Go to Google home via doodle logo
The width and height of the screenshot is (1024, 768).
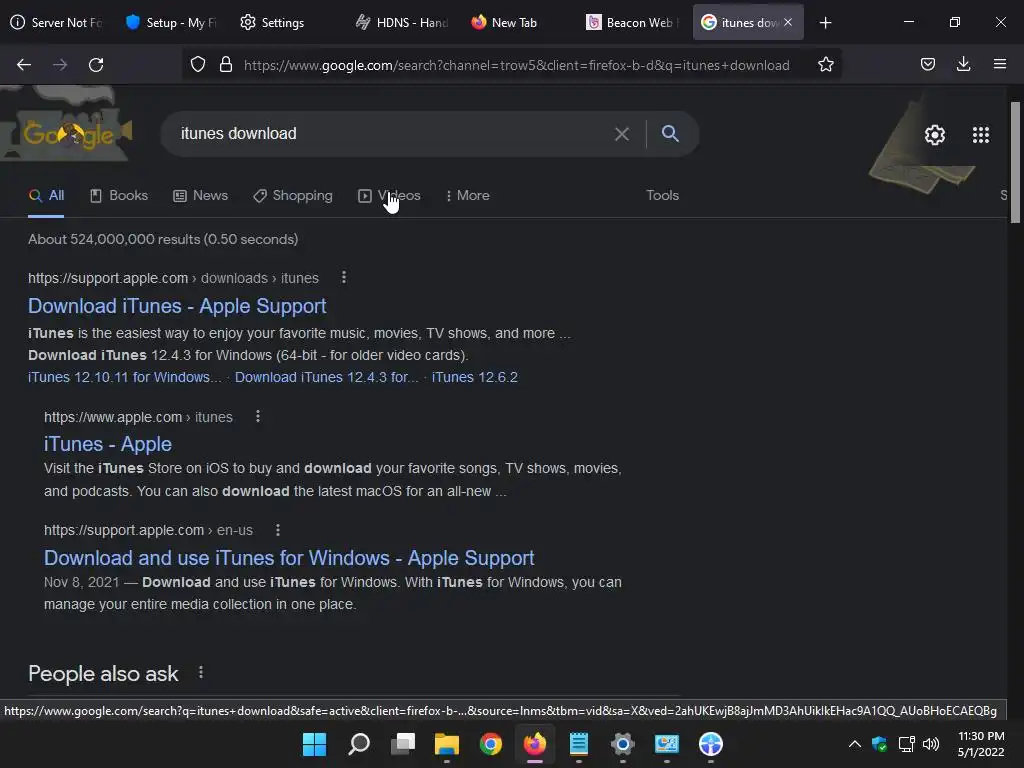(68, 133)
